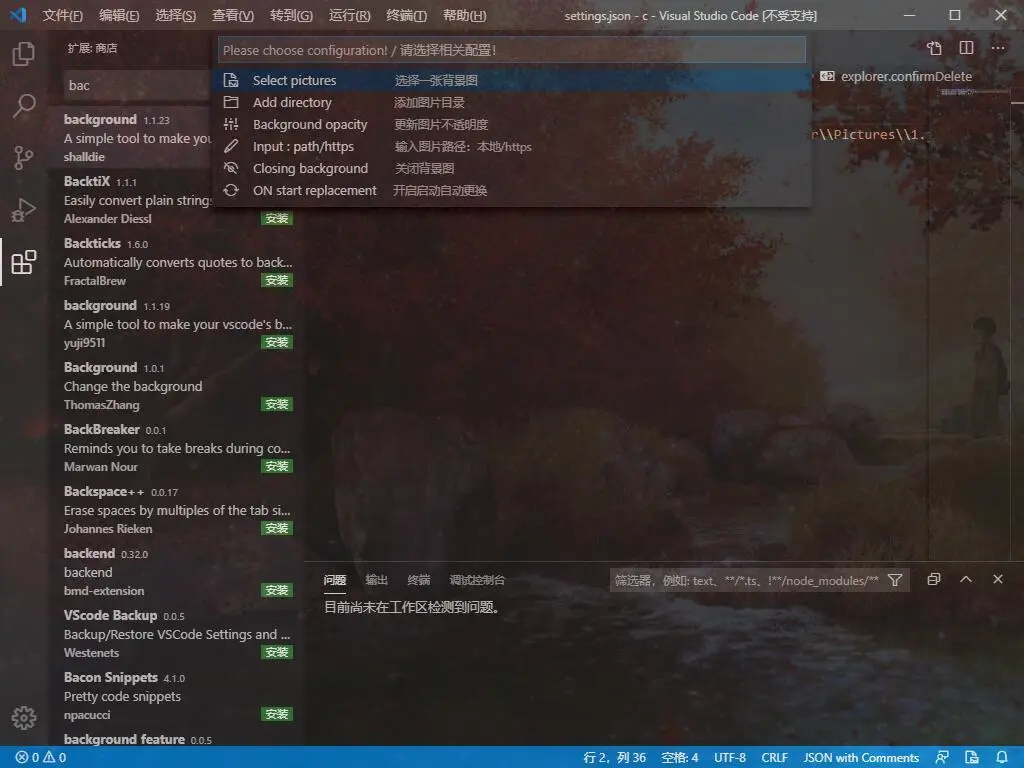Click JSON with Comments language mode
Screen dimensions: 1024x768
pyautogui.click(x=861, y=758)
